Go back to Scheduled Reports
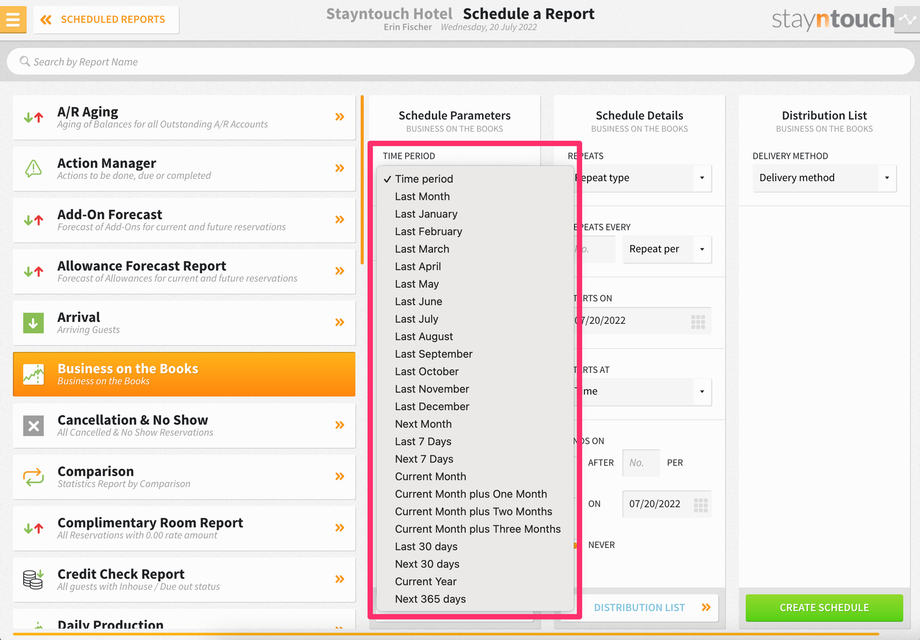The image size is (920, 640). click(106, 19)
